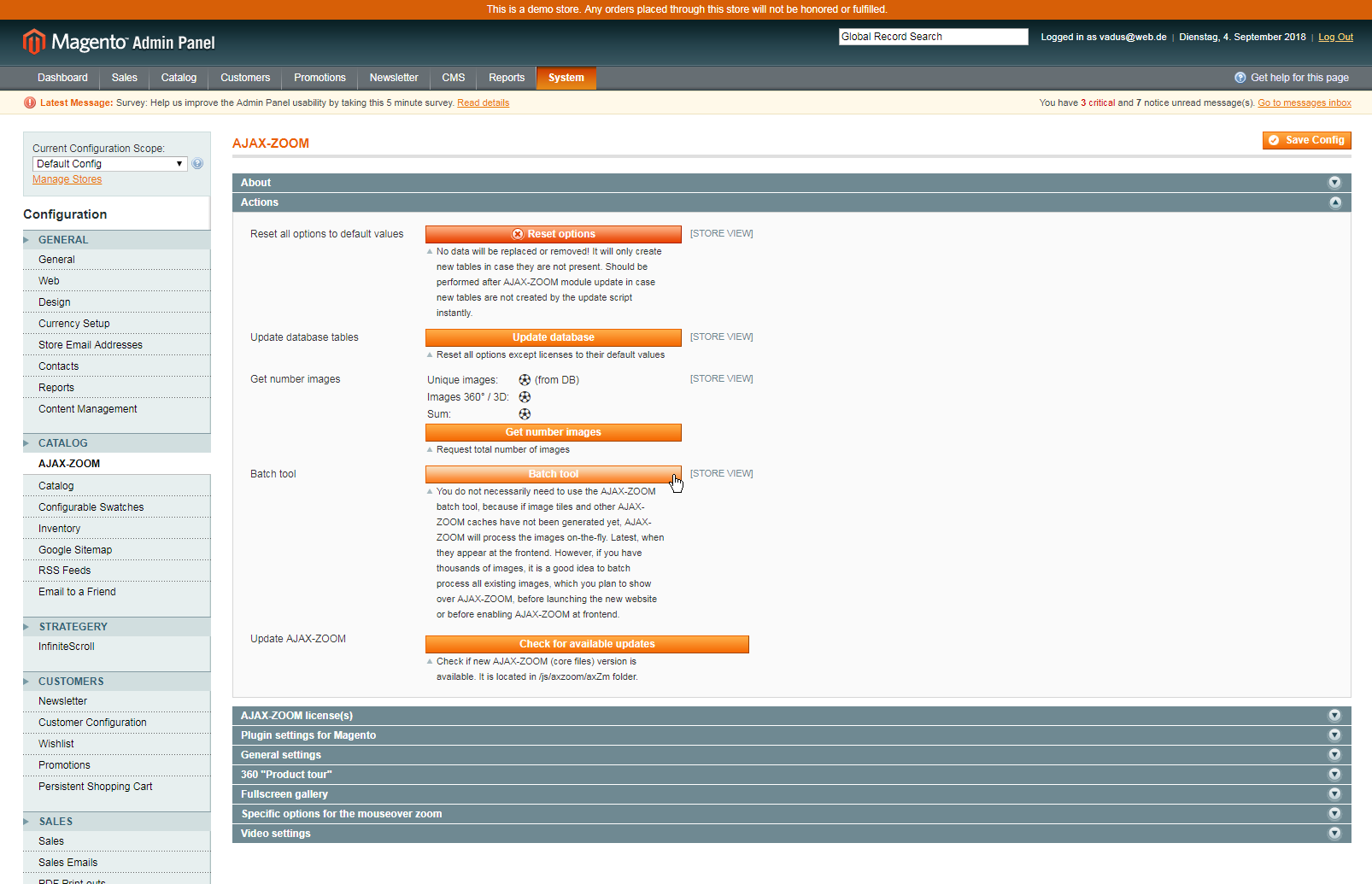Click the help icon beside Default Config
Image resolution: width=1372 pixels, height=884 pixels.
tap(197, 164)
